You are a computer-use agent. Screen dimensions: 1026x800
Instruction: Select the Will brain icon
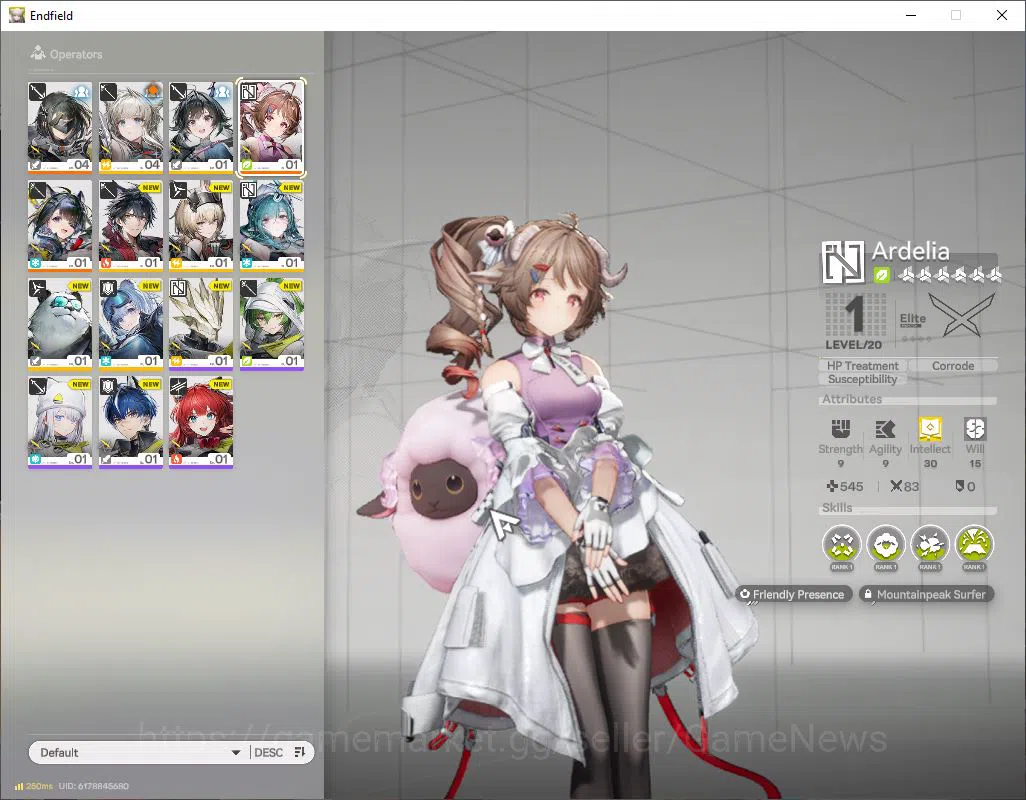974,428
